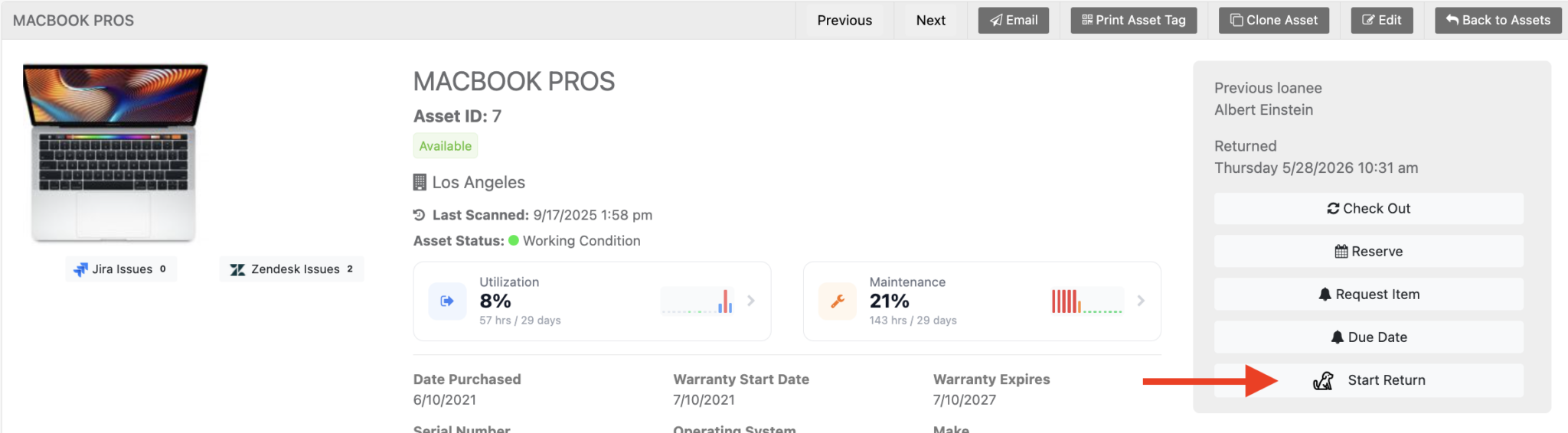This screenshot has height=433, width=1568.
Task: Select the 143 hrs / 29 days text
Action: click(x=913, y=321)
